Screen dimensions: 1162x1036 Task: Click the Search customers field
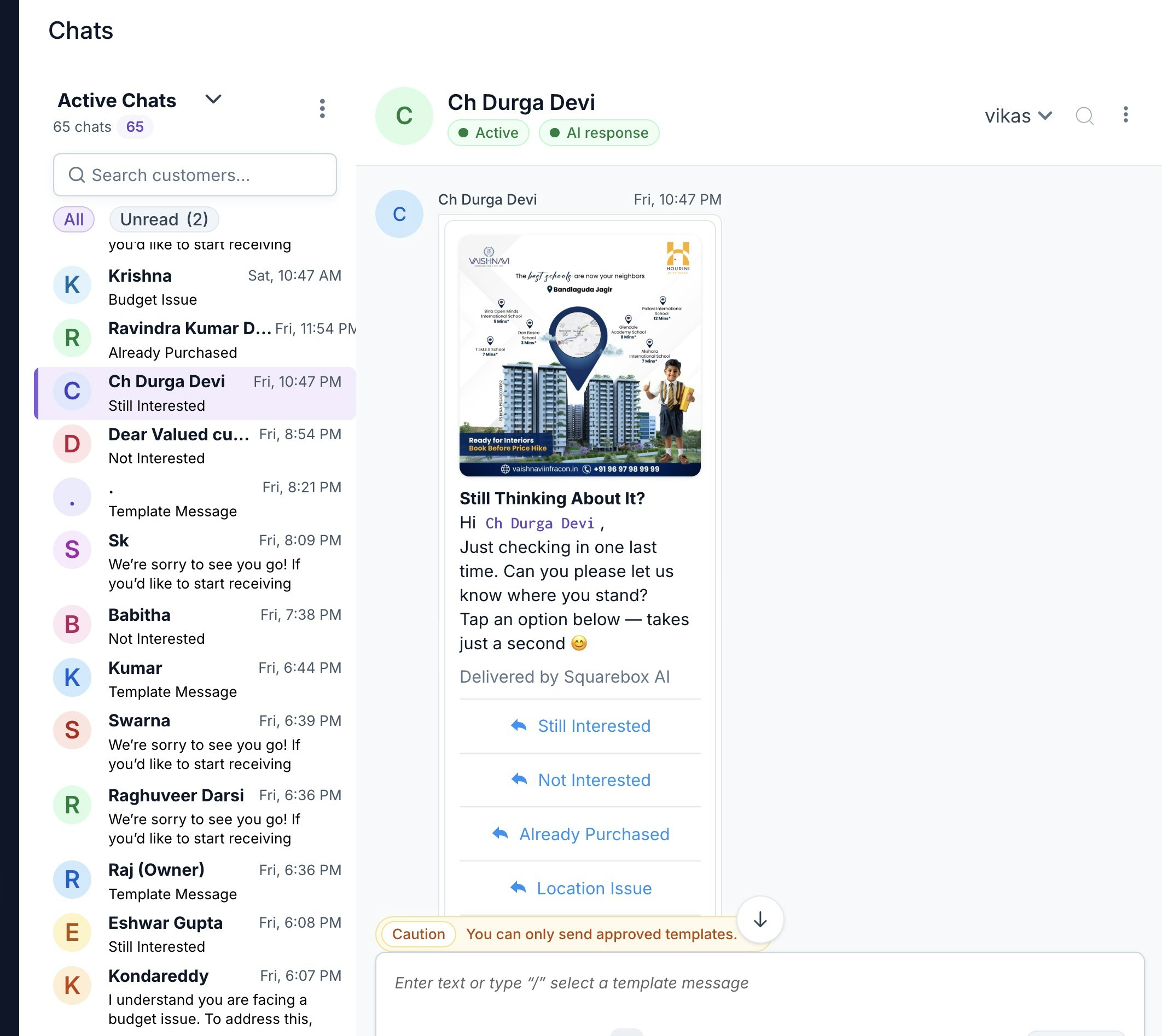(x=195, y=174)
